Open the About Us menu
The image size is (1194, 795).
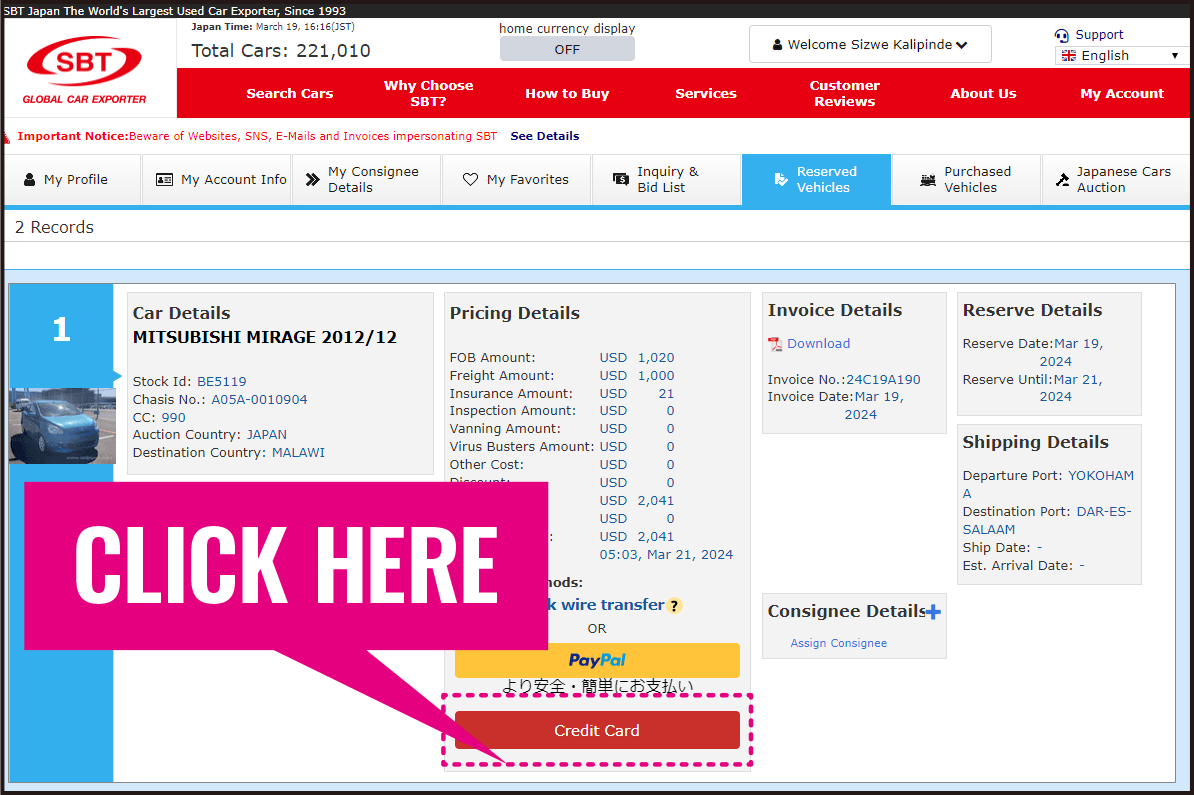983,93
